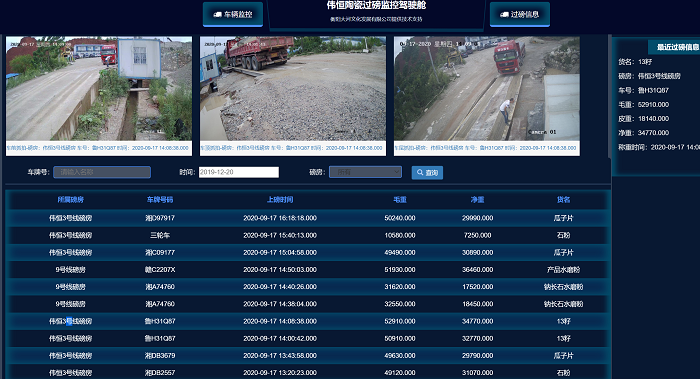
Task: Focus the 车牌号 input field
Action: click(102, 172)
